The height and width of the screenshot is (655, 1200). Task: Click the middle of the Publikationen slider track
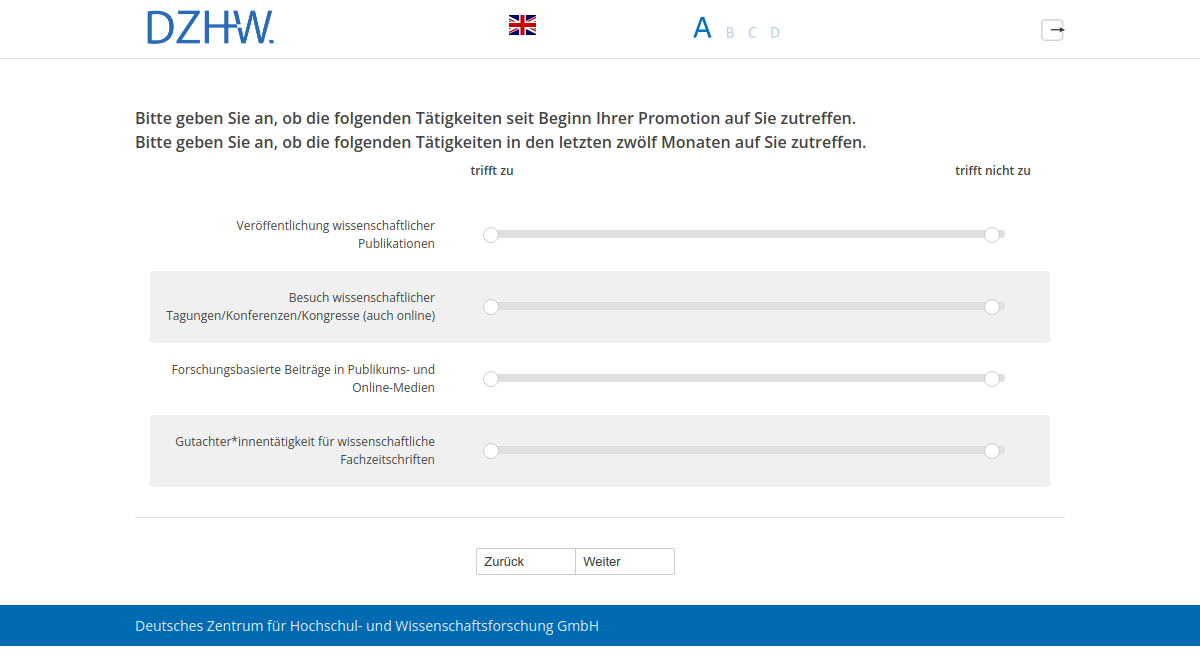point(742,234)
